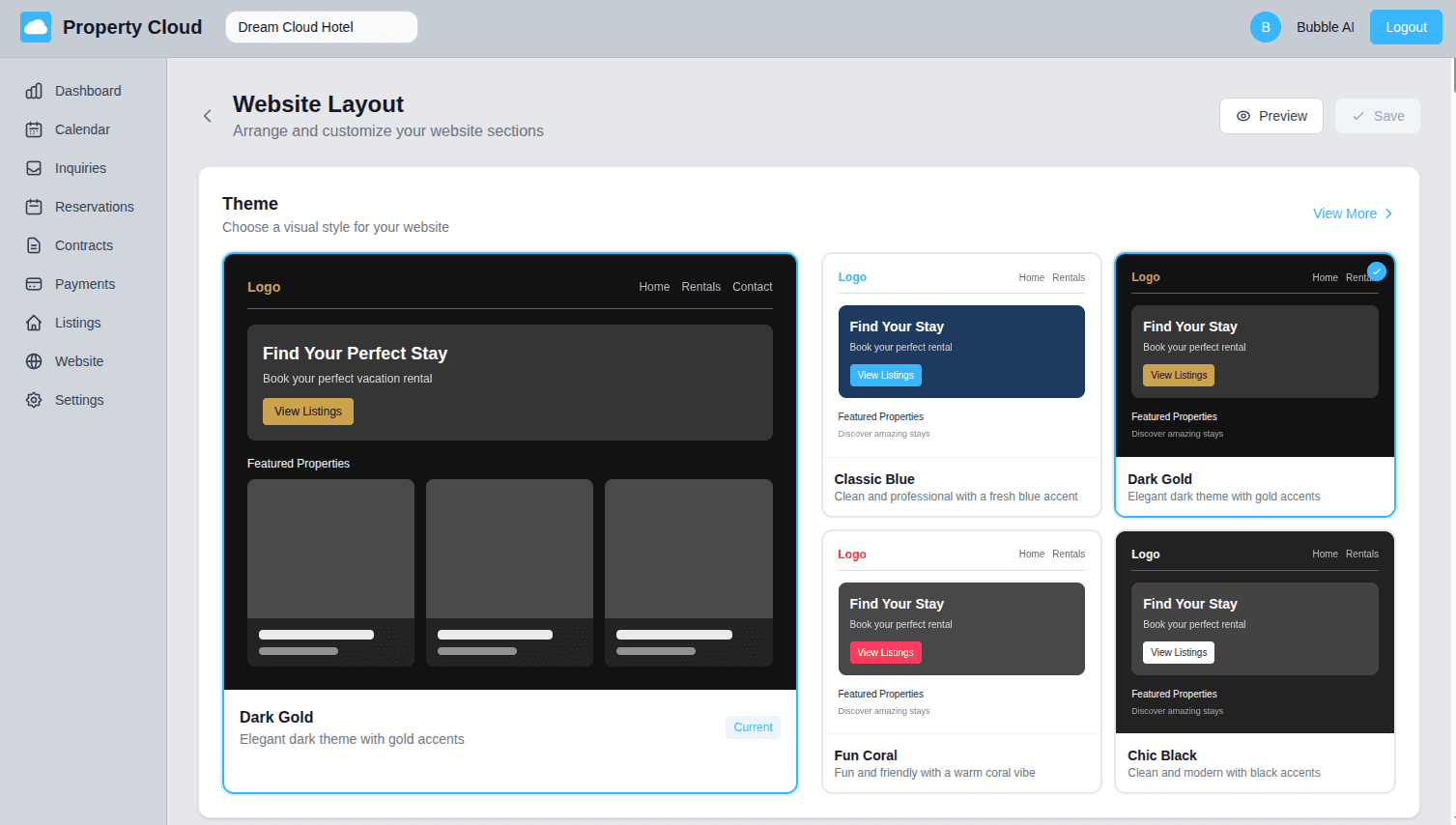Click the Preview button
Screen dimensions: 1456x825
point(1271,116)
